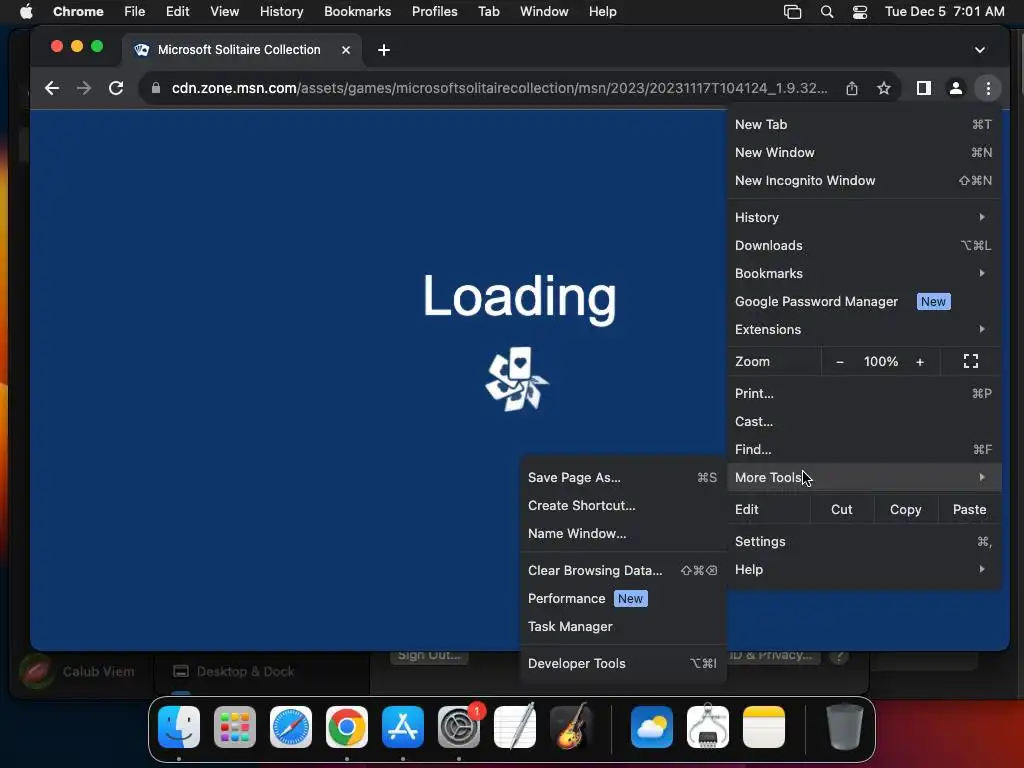Select the Microsoft Solitaire Collection tab
Screen dimensions: 1024x768
tap(239, 50)
